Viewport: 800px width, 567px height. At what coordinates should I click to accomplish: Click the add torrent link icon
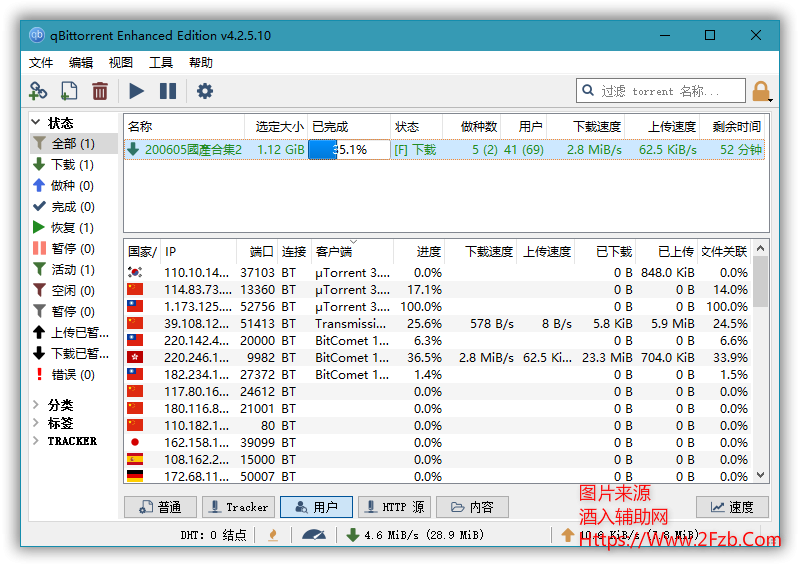38,91
